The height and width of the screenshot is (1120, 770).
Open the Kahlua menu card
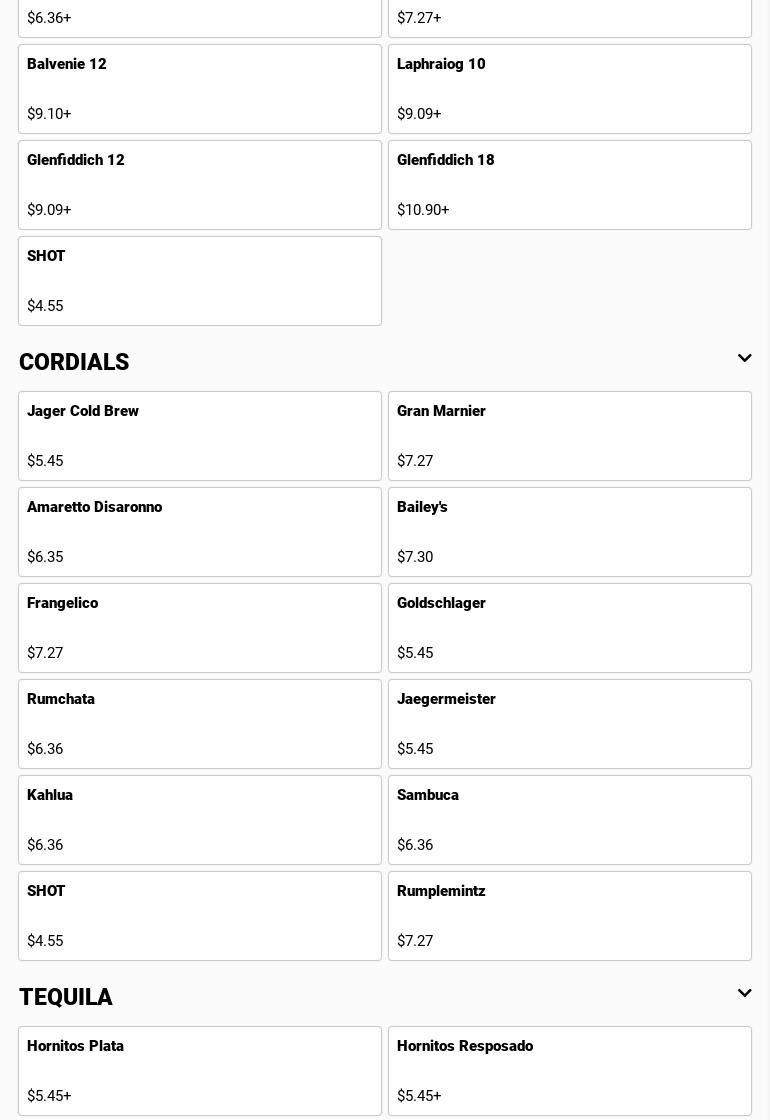[200, 820]
